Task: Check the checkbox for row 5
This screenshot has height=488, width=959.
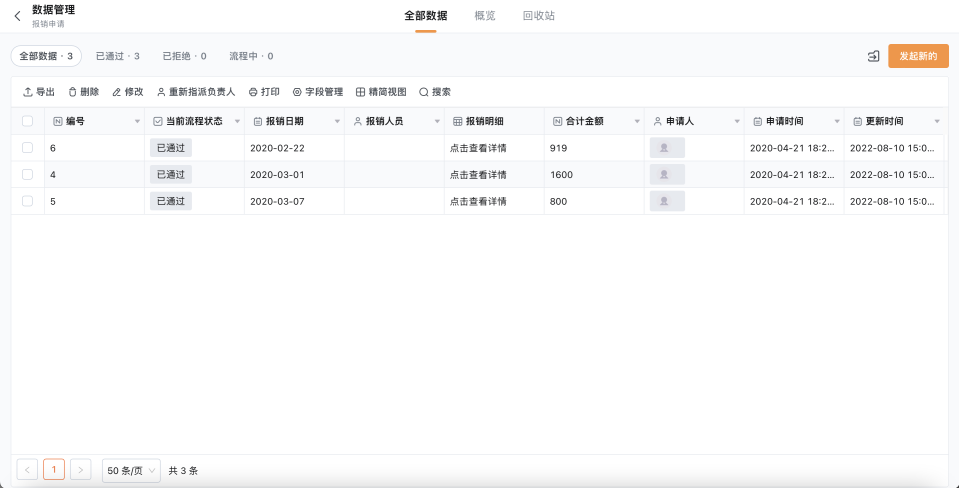Action: pos(28,201)
